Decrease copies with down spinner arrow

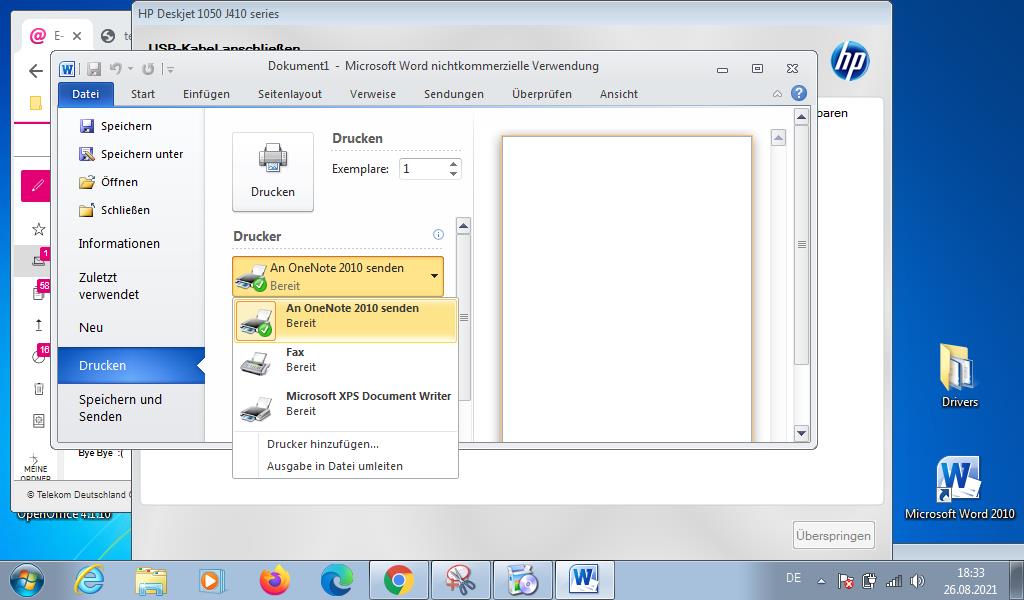pyautogui.click(x=454, y=174)
